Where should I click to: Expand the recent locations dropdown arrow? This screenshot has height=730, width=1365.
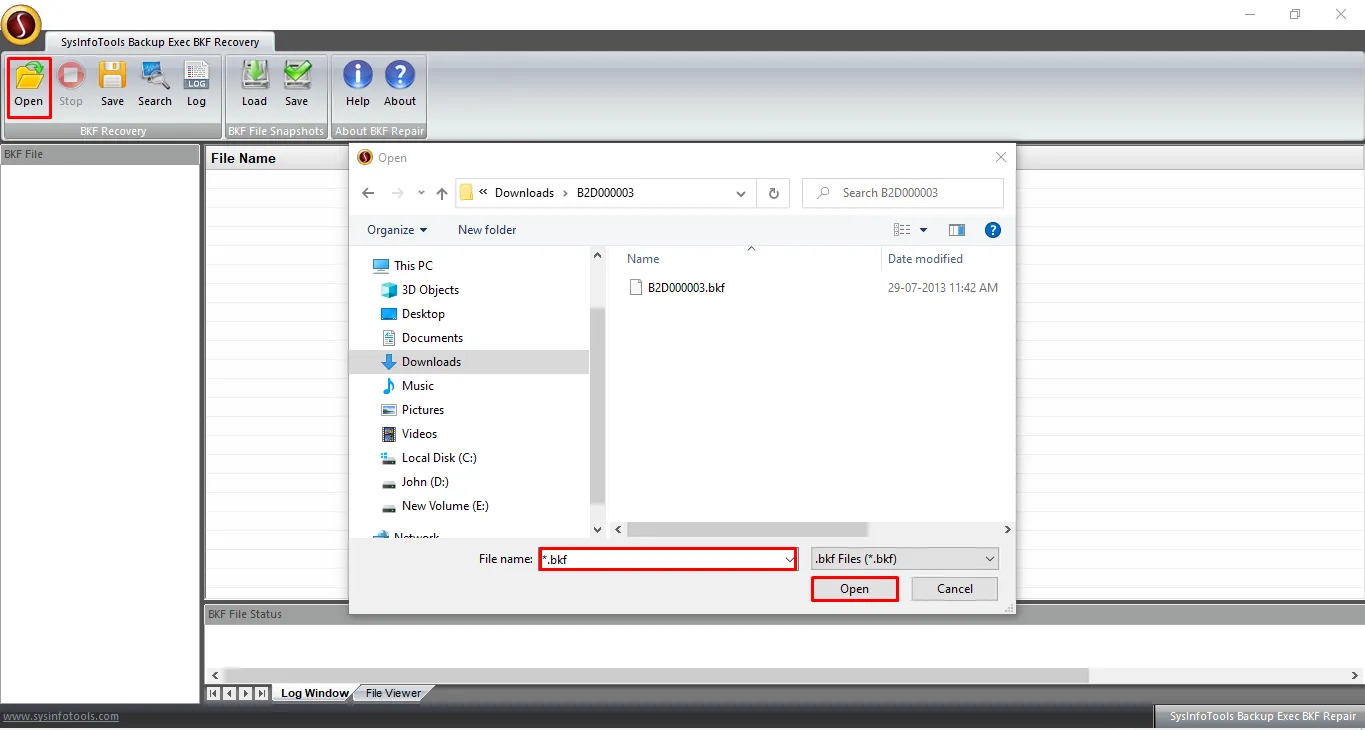pyautogui.click(x=421, y=193)
